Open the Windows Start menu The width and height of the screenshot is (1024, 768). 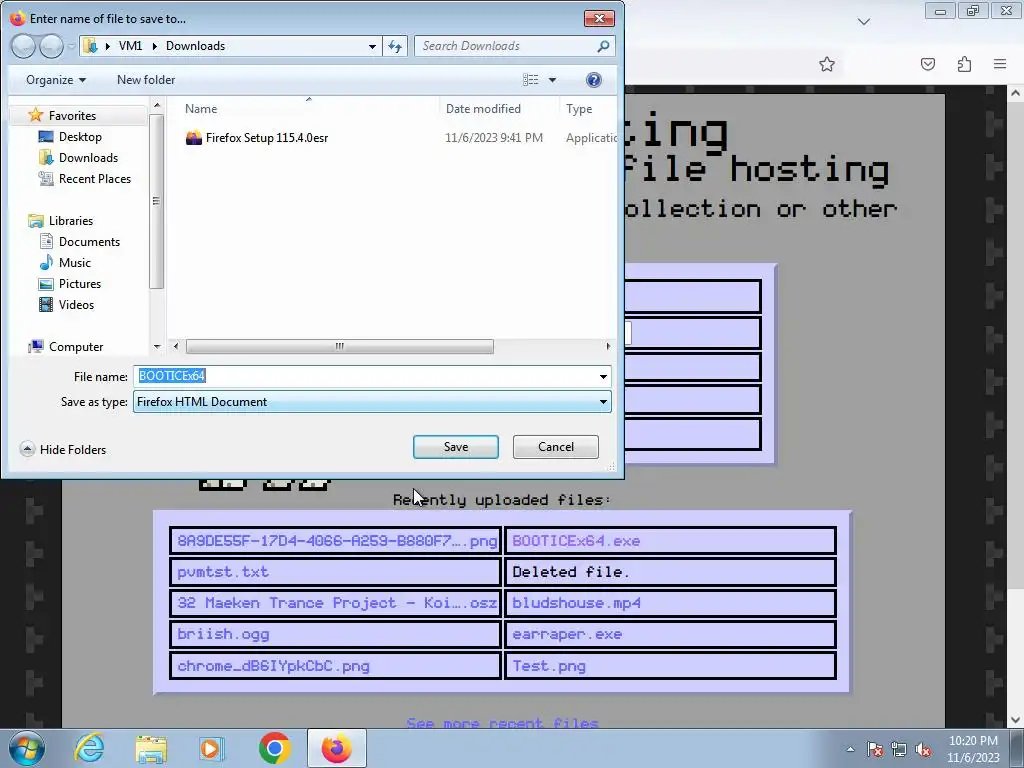26,748
